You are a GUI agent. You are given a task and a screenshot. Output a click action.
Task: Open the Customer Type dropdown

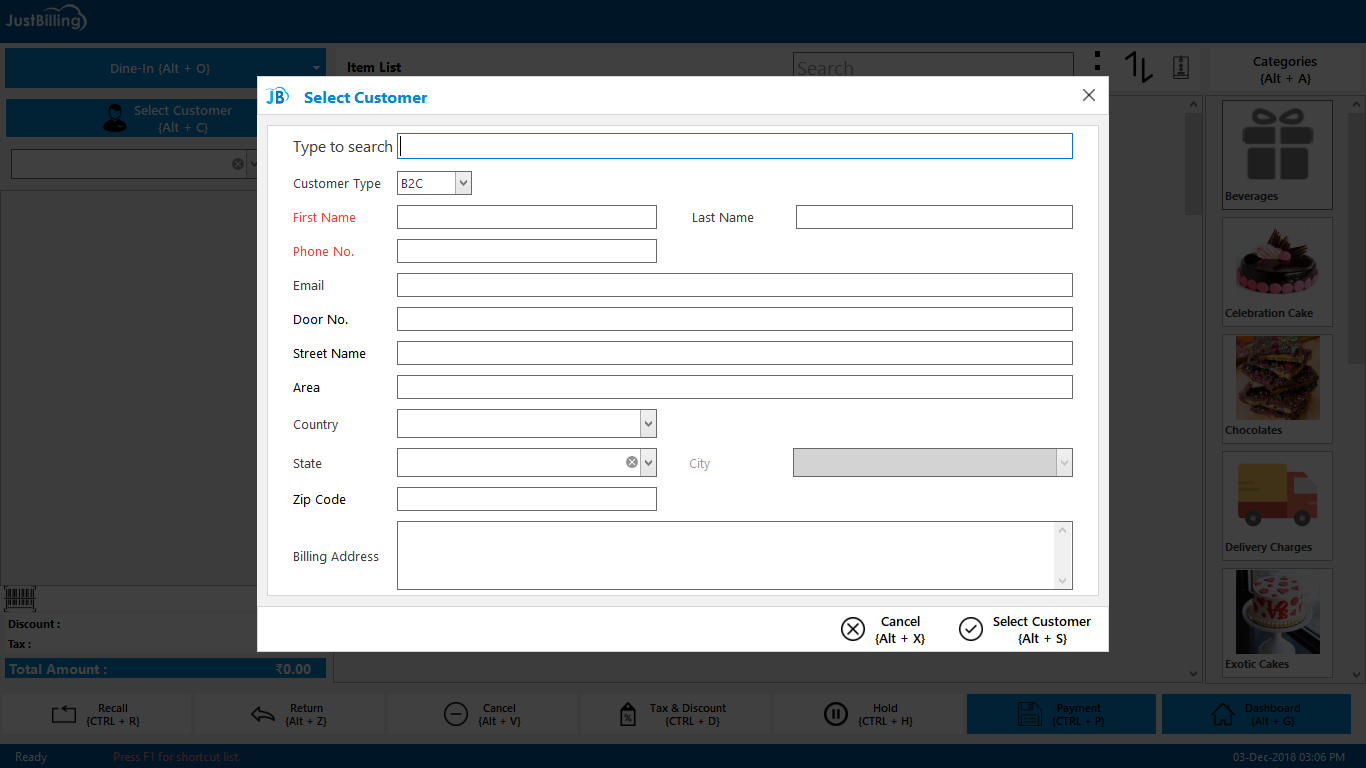463,183
